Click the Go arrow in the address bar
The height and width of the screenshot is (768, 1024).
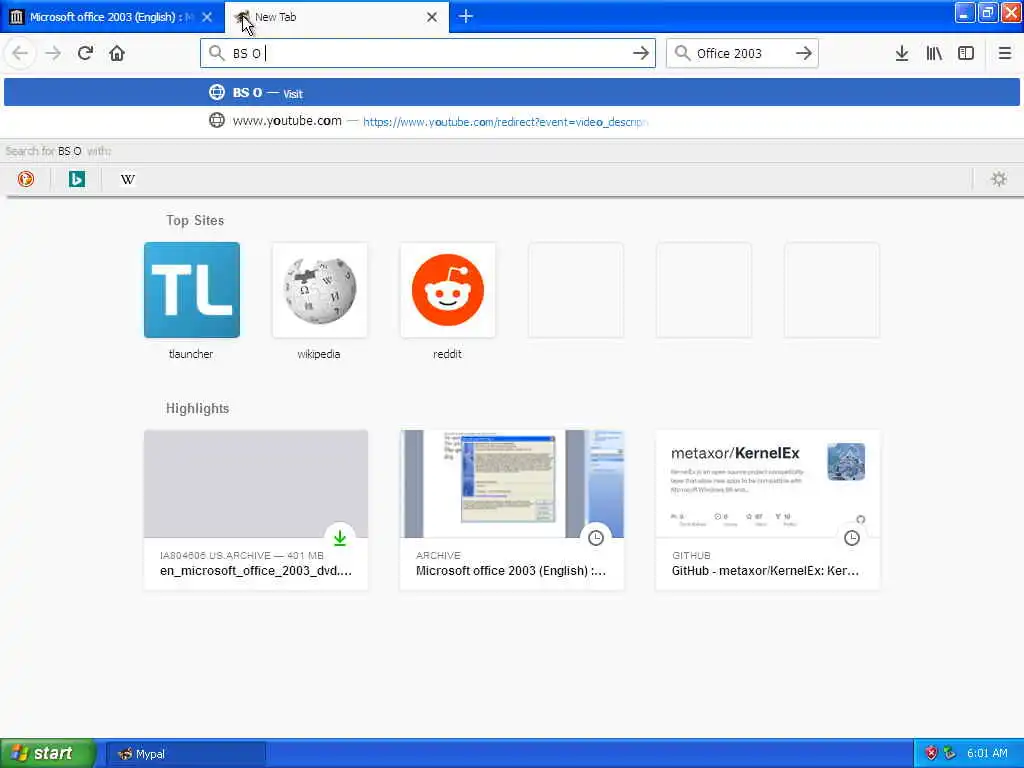641,53
